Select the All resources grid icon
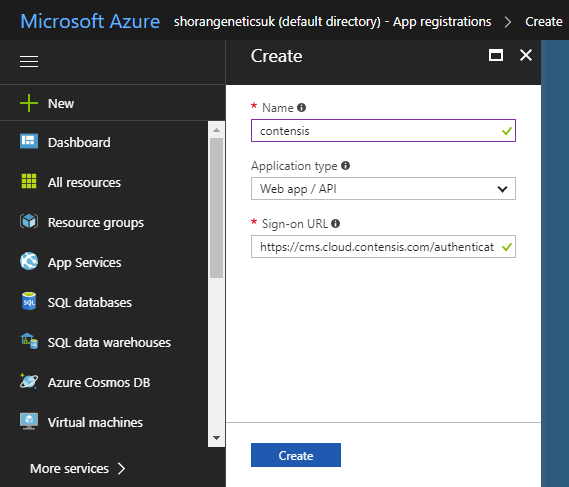 pos(29,181)
